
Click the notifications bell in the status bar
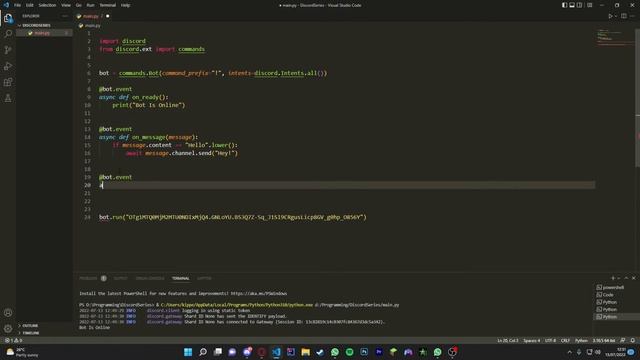(x=633, y=340)
